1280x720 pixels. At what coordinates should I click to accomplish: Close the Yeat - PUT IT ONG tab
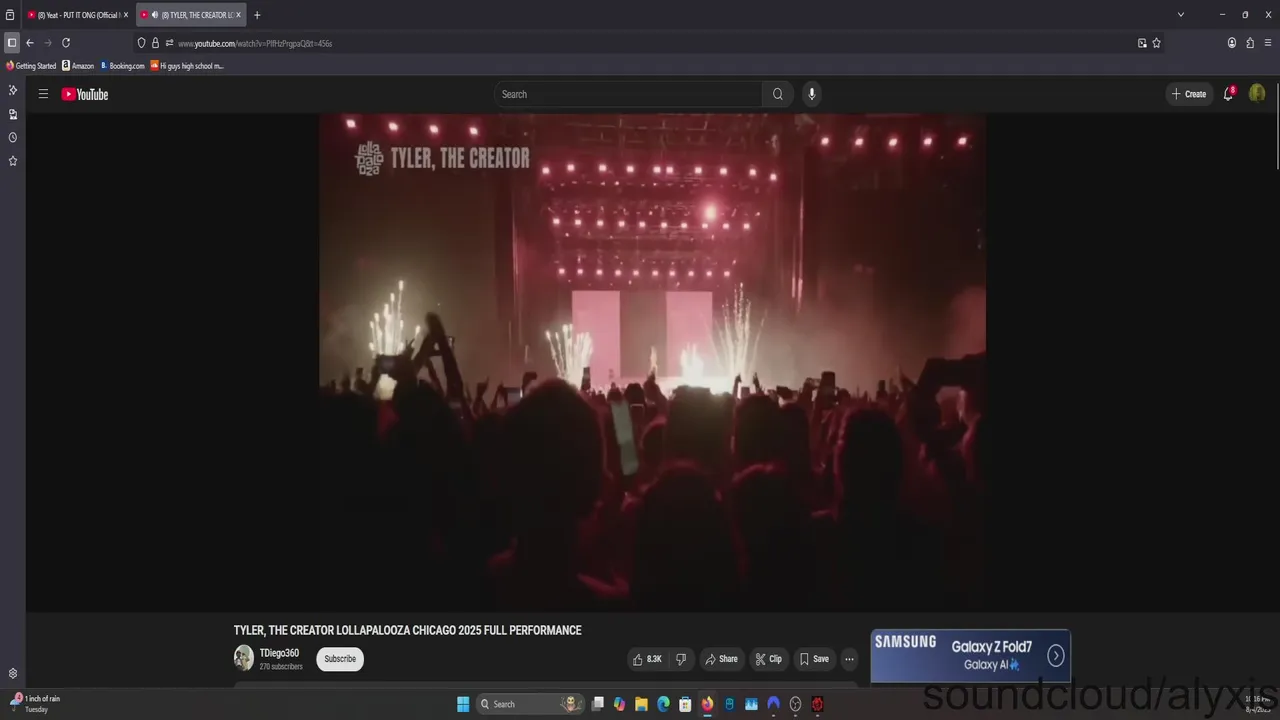point(126,15)
